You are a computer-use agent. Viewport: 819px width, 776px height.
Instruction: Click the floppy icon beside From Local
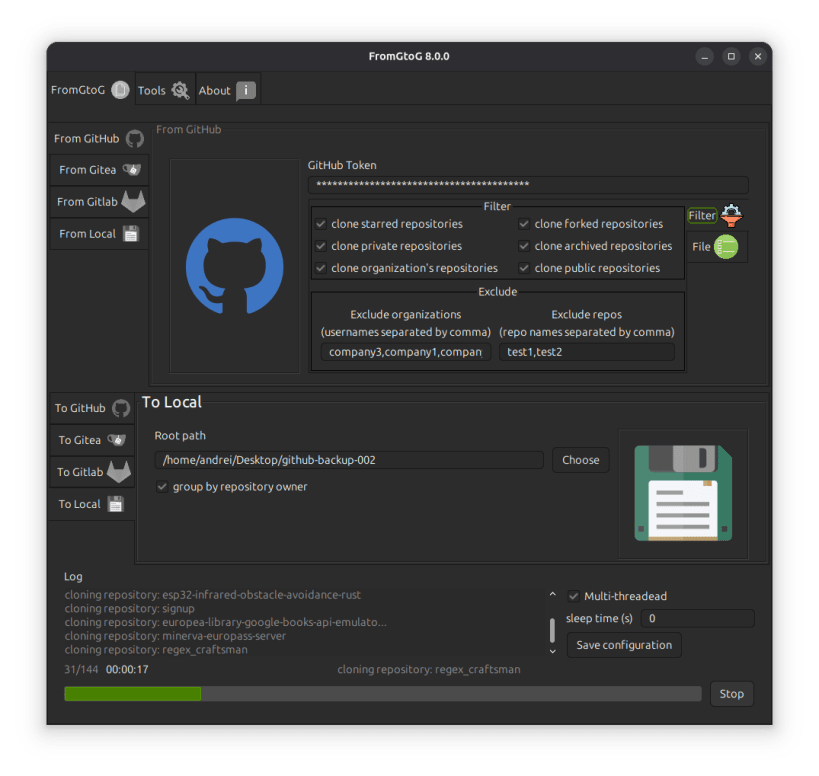click(131, 233)
